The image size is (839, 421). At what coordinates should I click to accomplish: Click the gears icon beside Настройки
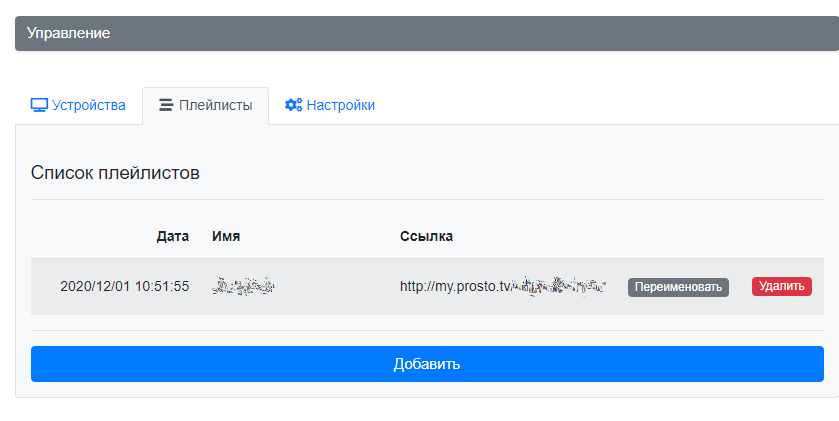(293, 105)
